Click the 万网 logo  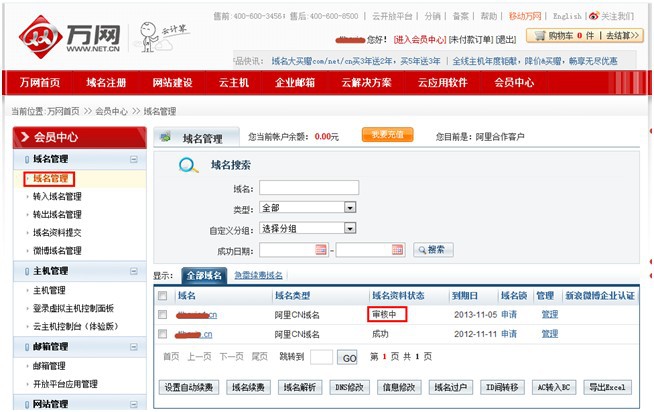(70, 37)
